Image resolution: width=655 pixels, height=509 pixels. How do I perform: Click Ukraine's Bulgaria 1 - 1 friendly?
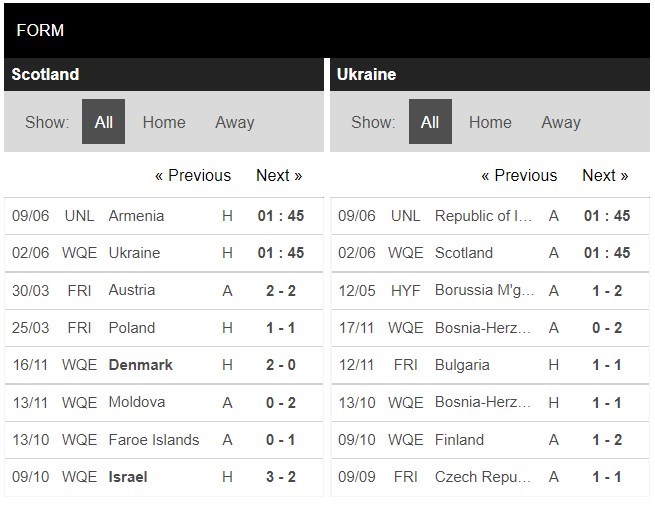pos(462,365)
